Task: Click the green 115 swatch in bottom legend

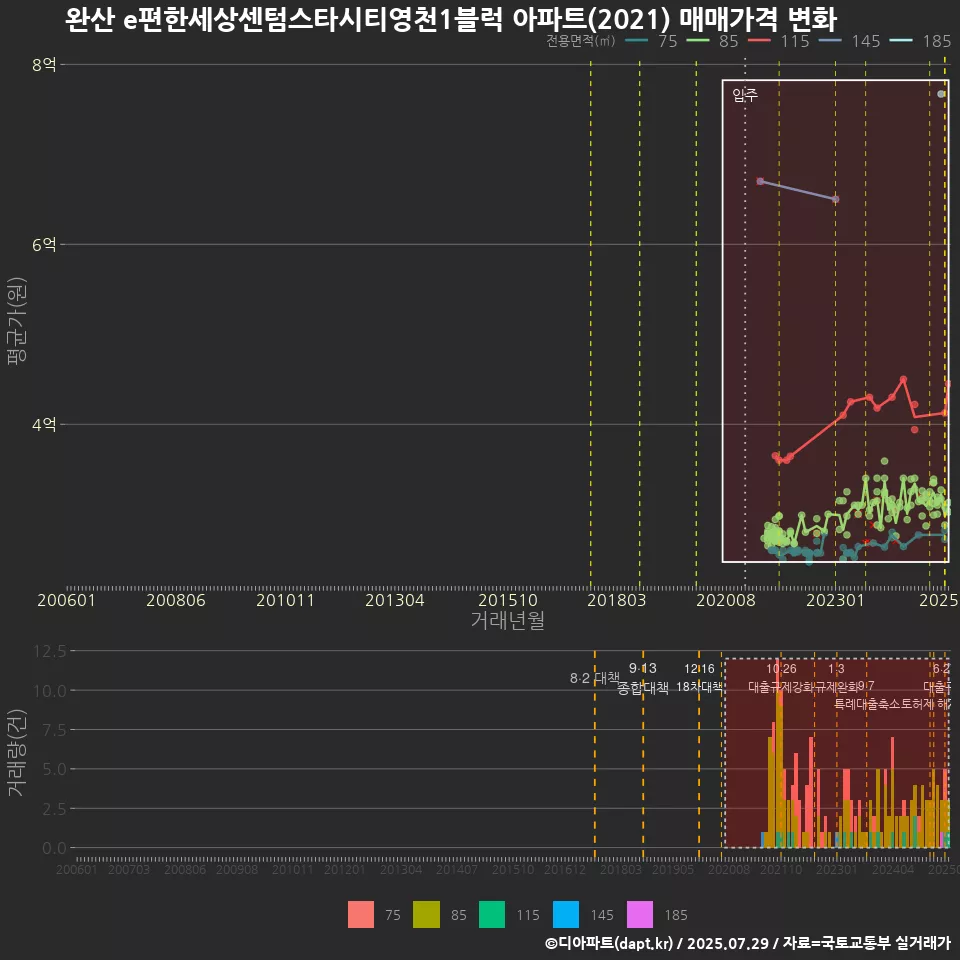Action: (x=492, y=915)
